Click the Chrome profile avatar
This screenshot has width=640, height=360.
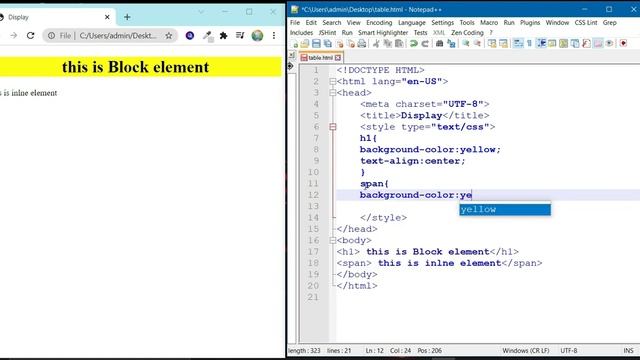(257, 36)
